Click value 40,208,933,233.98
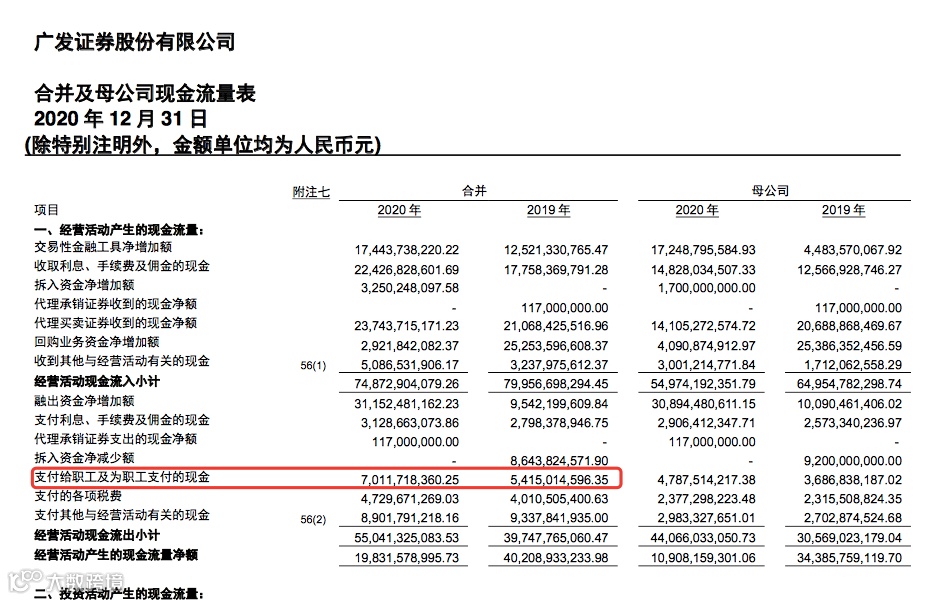The image size is (945, 600). click(x=556, y=558)
